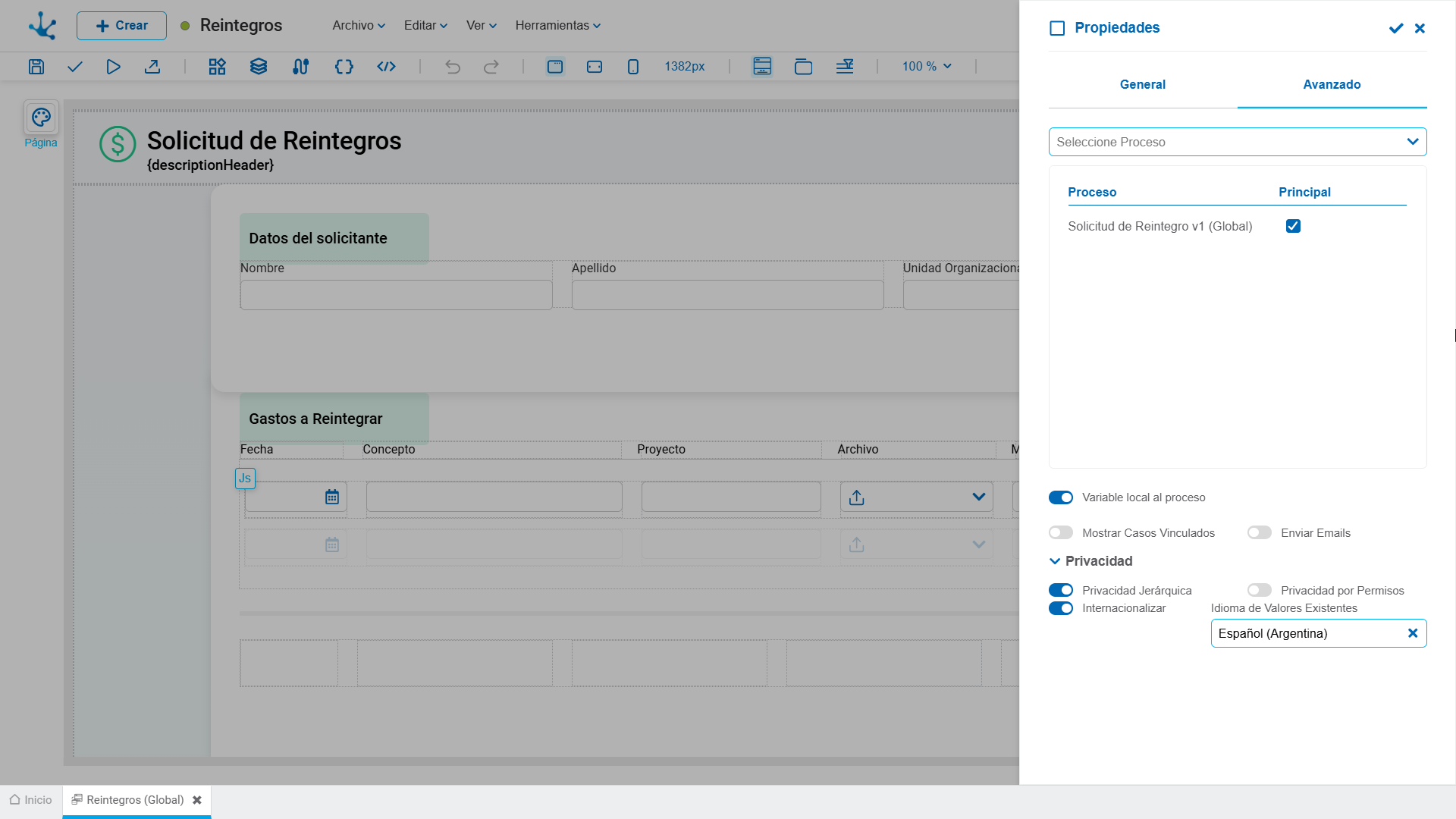This screenshot has height=819, width=1456.
Task: Open the 100 % zoom dropdown
Action: 927,67
